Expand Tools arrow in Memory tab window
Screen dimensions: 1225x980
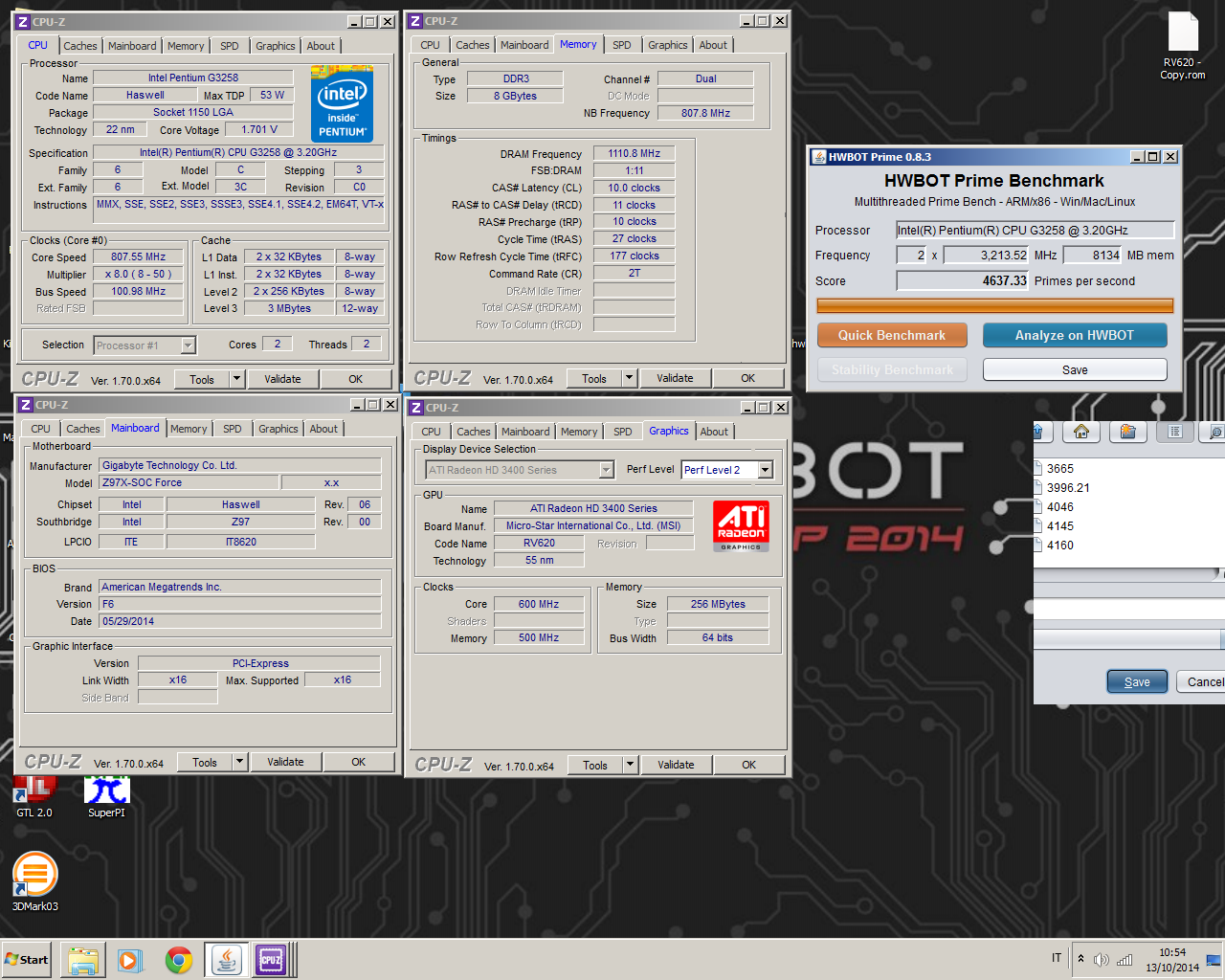(x=629, y=378)
